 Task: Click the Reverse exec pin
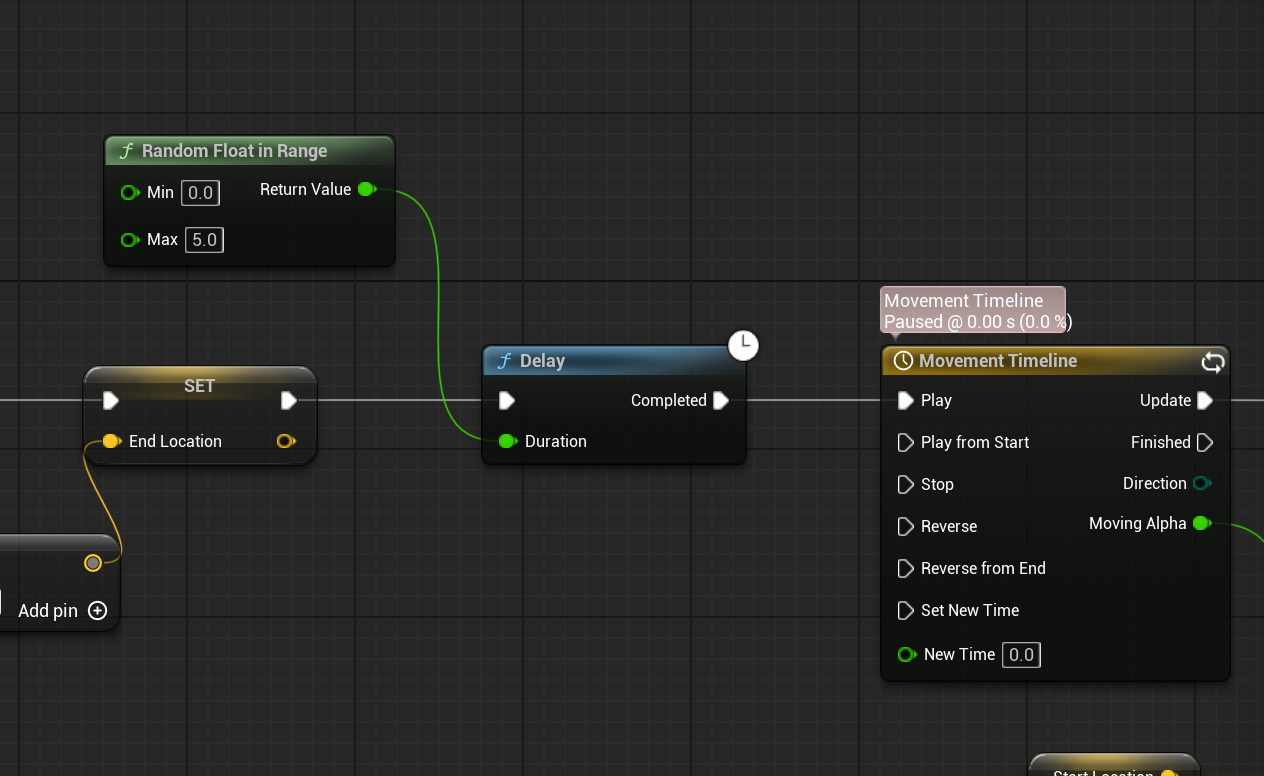(906, 526)
